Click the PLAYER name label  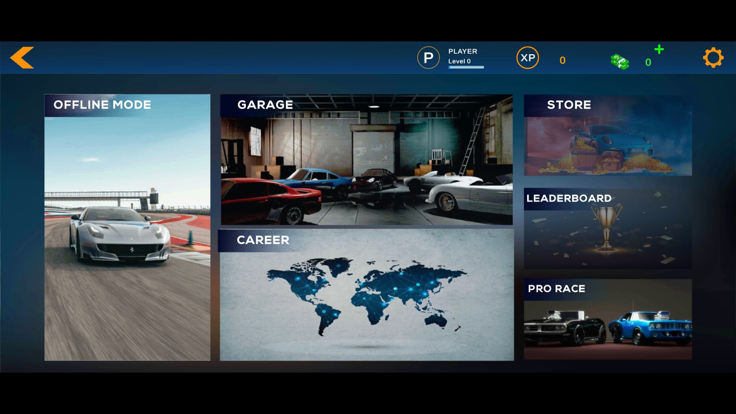pos(463,51)
